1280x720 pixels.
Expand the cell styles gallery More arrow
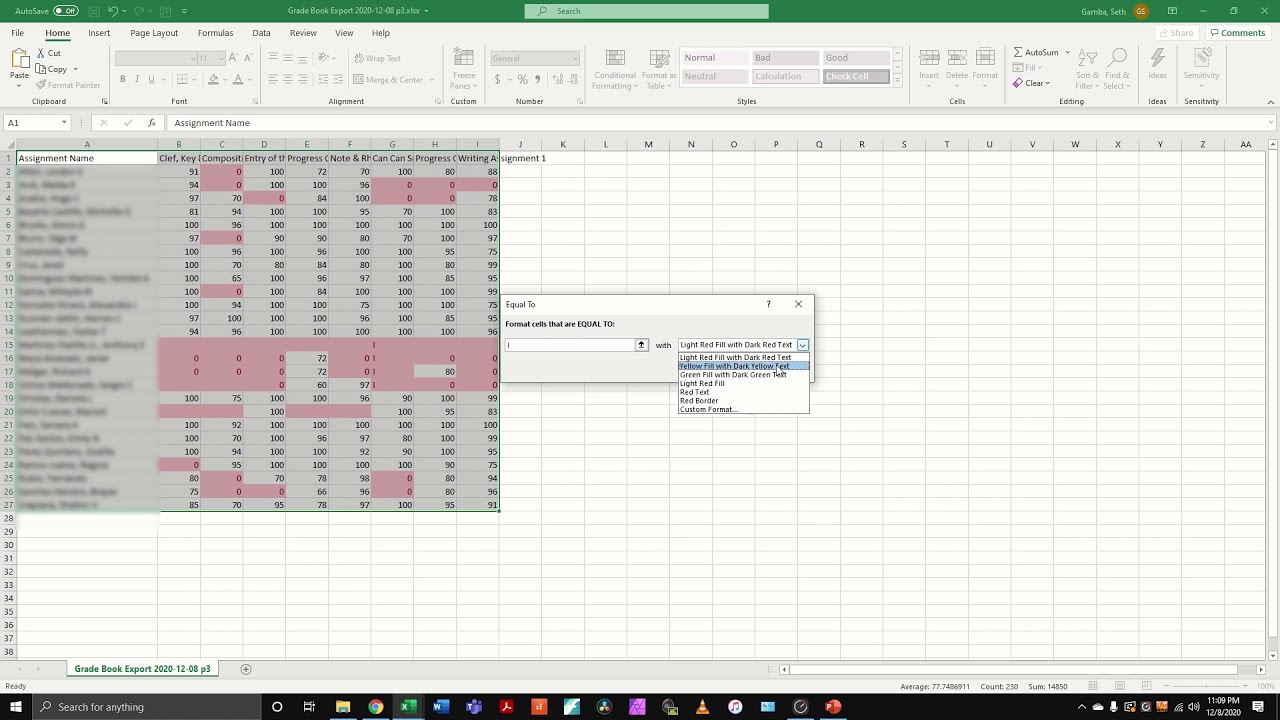coord(897,81)
